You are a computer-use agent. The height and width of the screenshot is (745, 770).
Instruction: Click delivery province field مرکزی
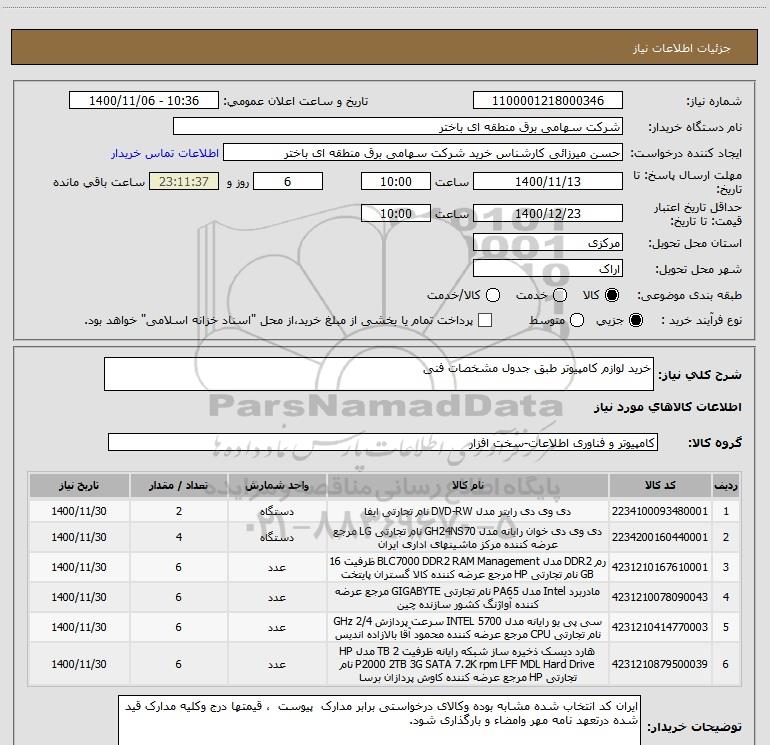coord(548,243)
